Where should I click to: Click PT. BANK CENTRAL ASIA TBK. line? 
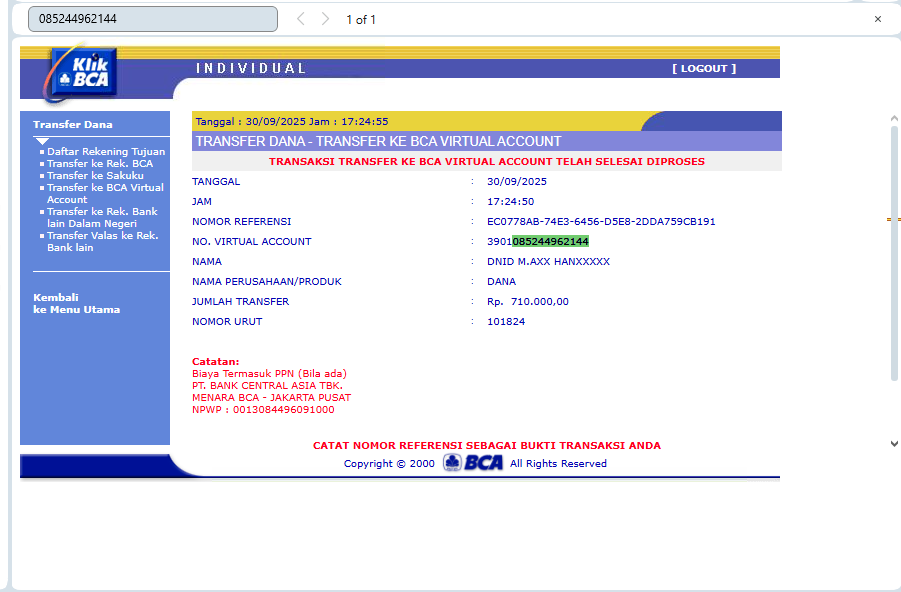click(267, 386)
